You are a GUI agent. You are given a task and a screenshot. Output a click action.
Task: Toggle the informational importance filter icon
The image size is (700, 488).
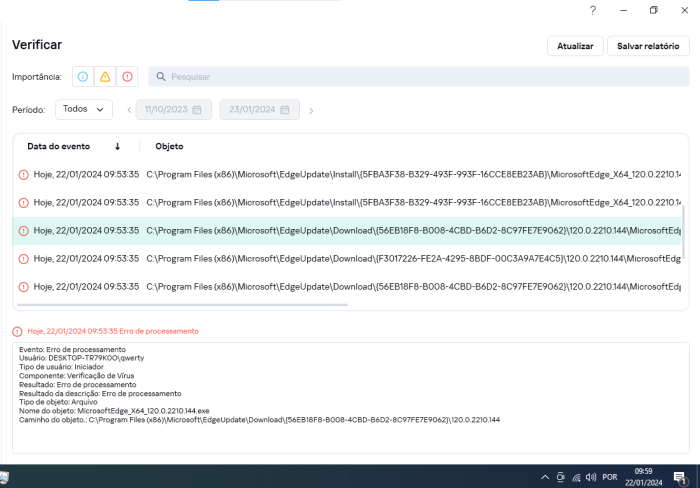[83, 77]
